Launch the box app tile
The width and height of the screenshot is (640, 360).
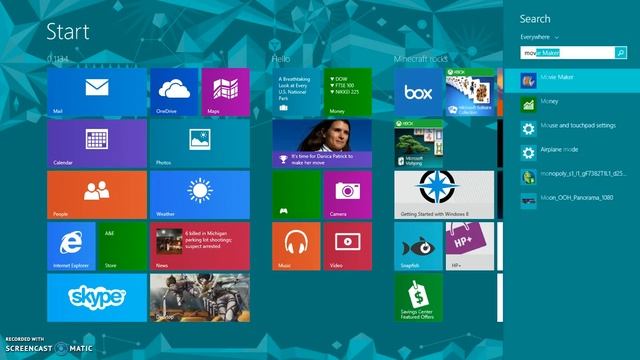418,92
